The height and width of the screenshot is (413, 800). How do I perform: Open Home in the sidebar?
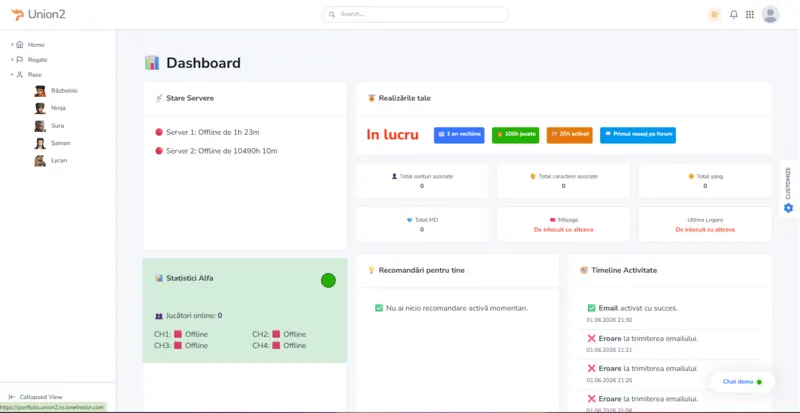pyautogui.click(x=36, y=45)
